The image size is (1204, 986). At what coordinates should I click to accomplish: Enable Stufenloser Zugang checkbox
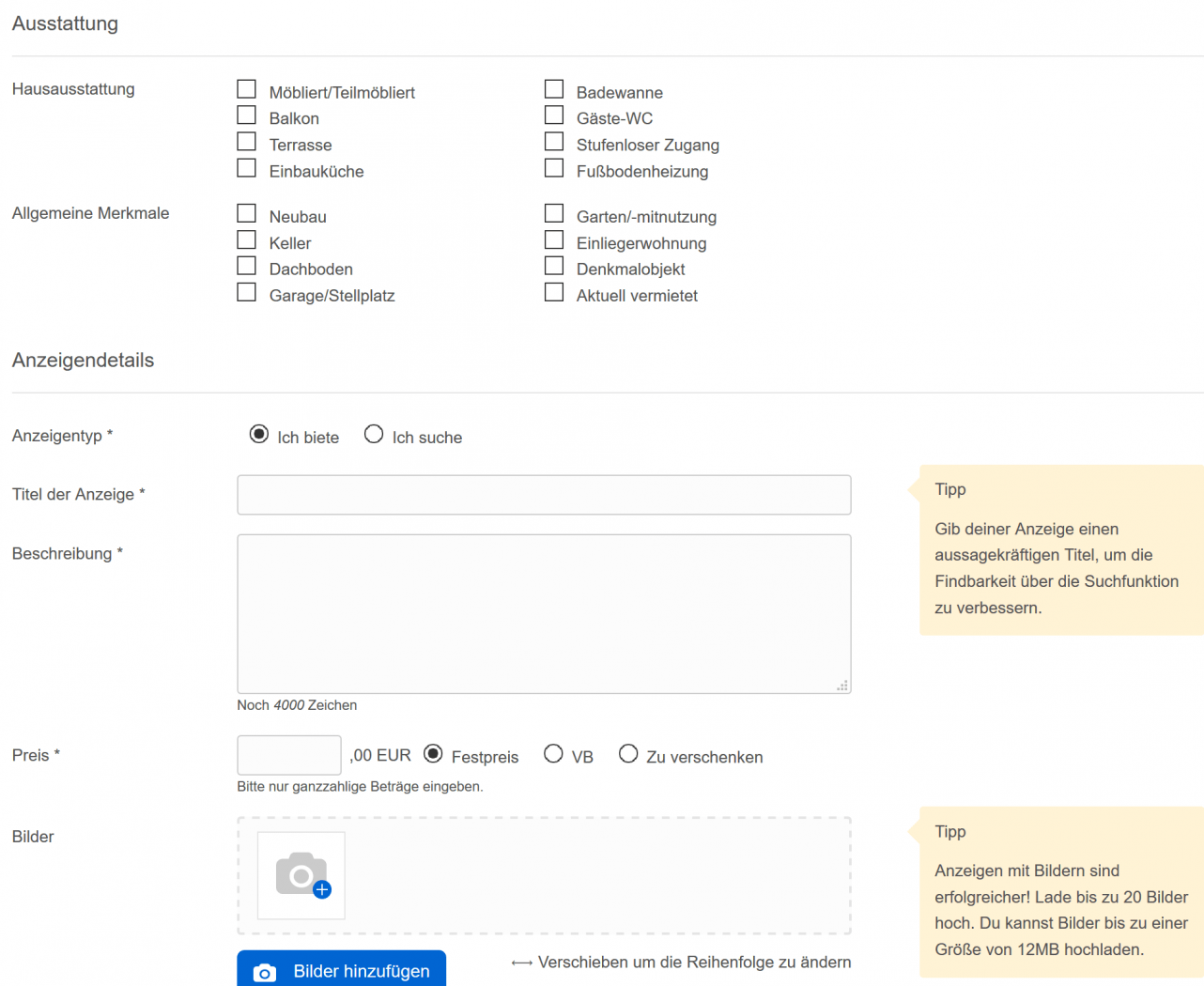(554, 142)
